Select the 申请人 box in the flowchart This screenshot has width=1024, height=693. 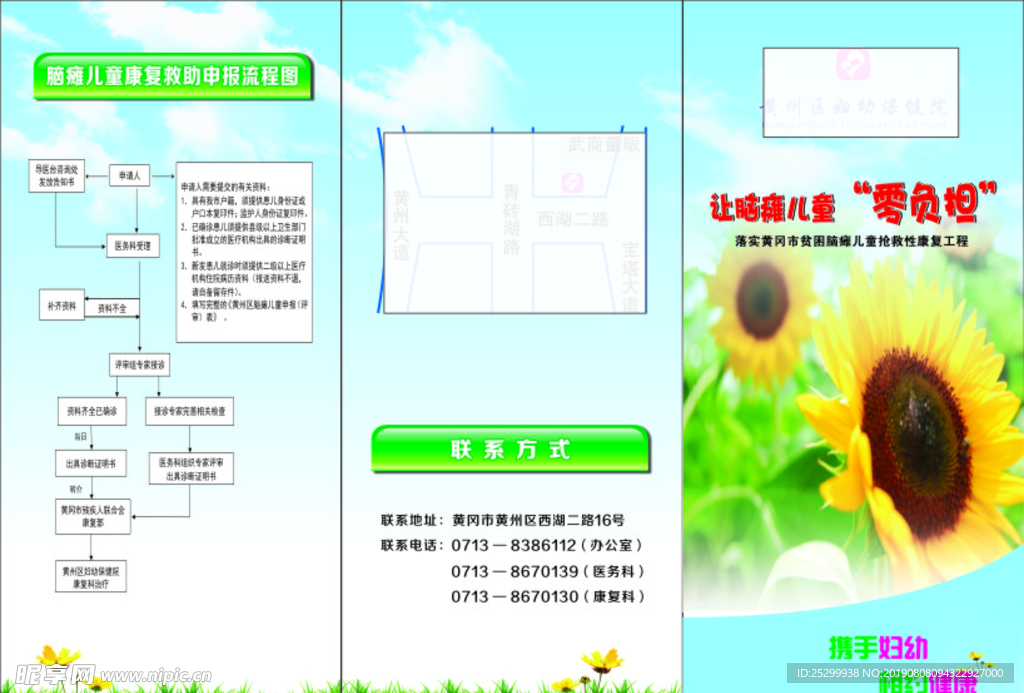click(131, 176)
